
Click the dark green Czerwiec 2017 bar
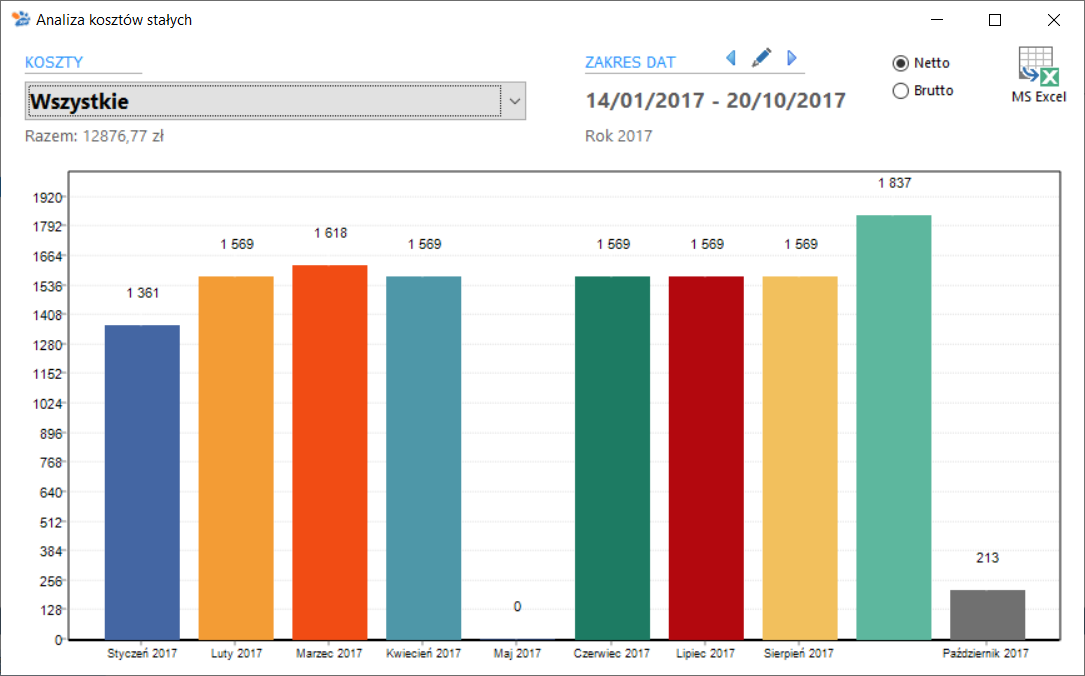click(x=612, y=458)
